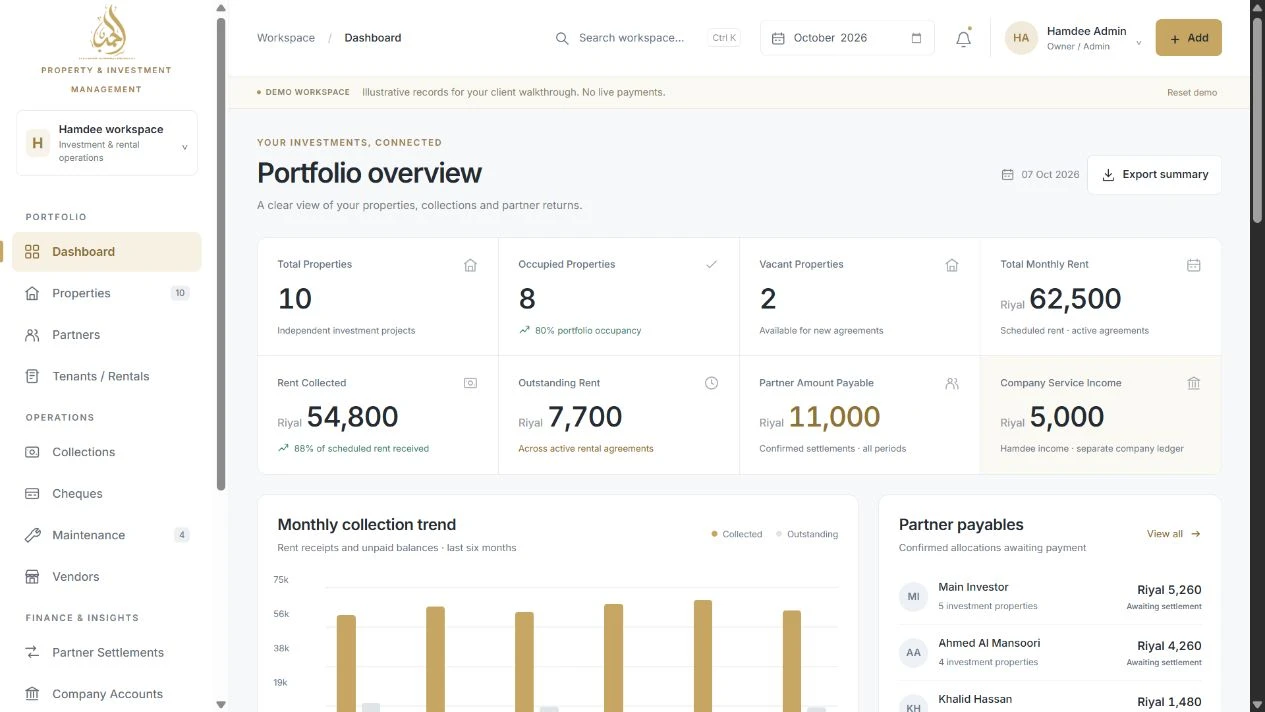The width and height of the screenshot is (1265, 712).
Task: Click the sidebar scrollbar thumb
Action: point(221,253)
